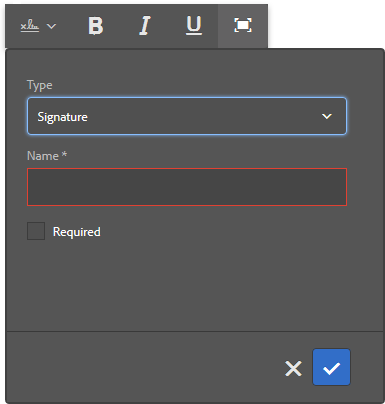Viewport: 385px width, 404px height.
Task: Toggle italic formatting
Action: [145, 26]
